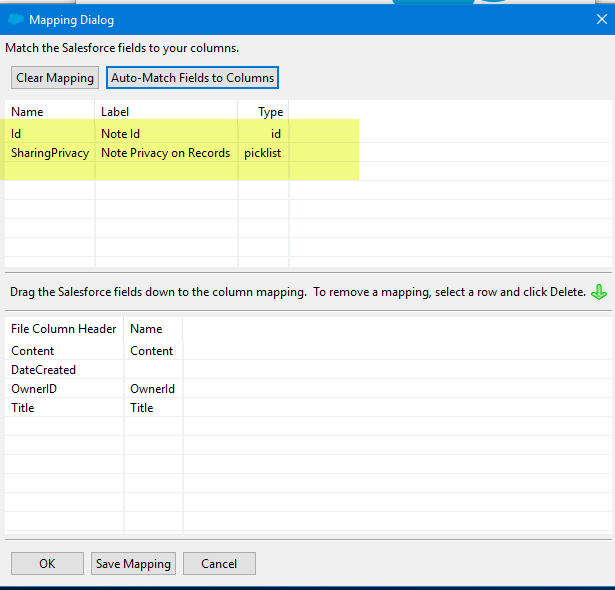Click the Save Mapping button
Image resolution: width=615 pixels, height=590 pixels.
[x=133, y=564]
